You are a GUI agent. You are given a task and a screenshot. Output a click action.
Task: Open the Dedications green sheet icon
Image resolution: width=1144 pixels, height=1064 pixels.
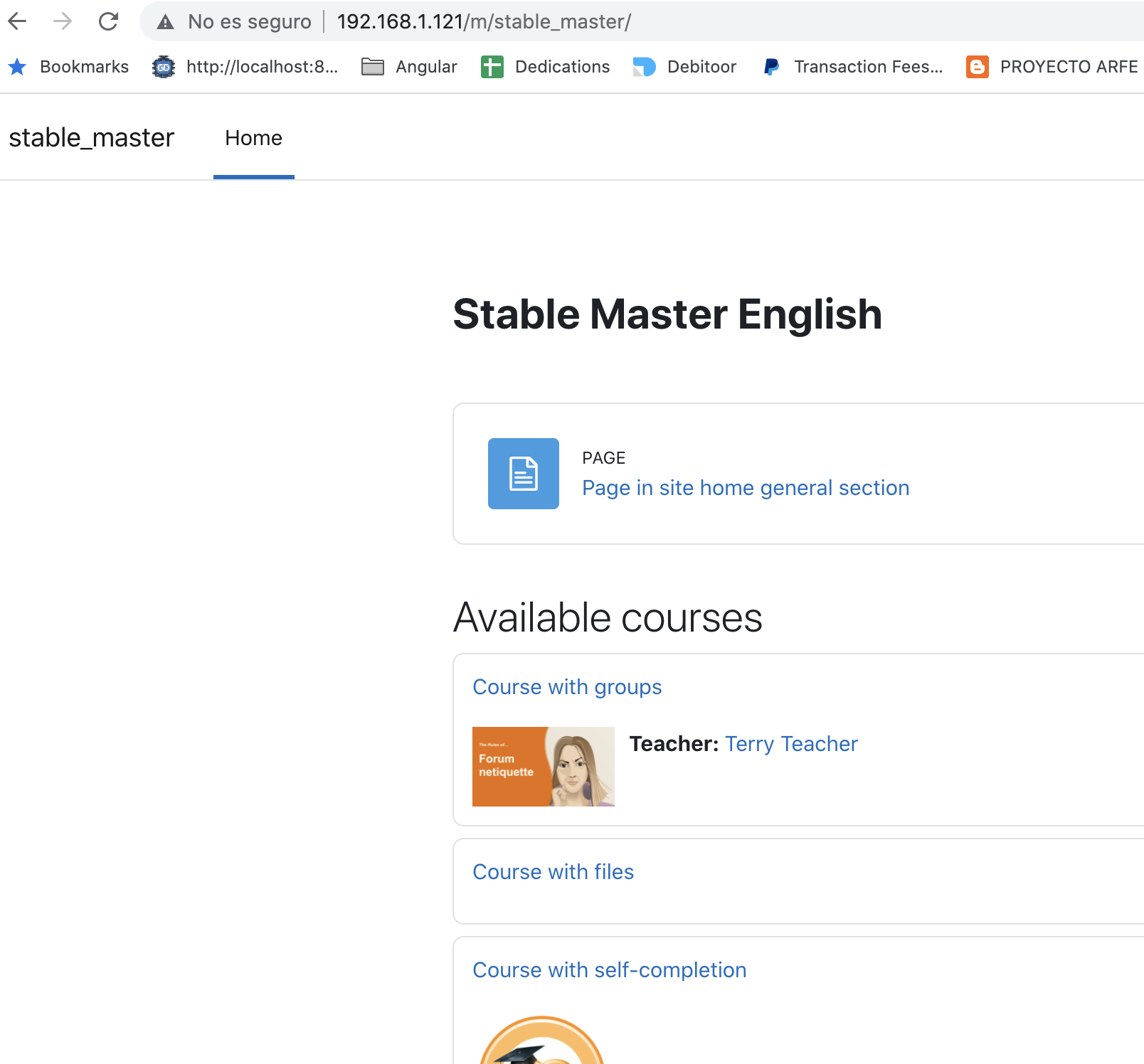coord(492,67)
